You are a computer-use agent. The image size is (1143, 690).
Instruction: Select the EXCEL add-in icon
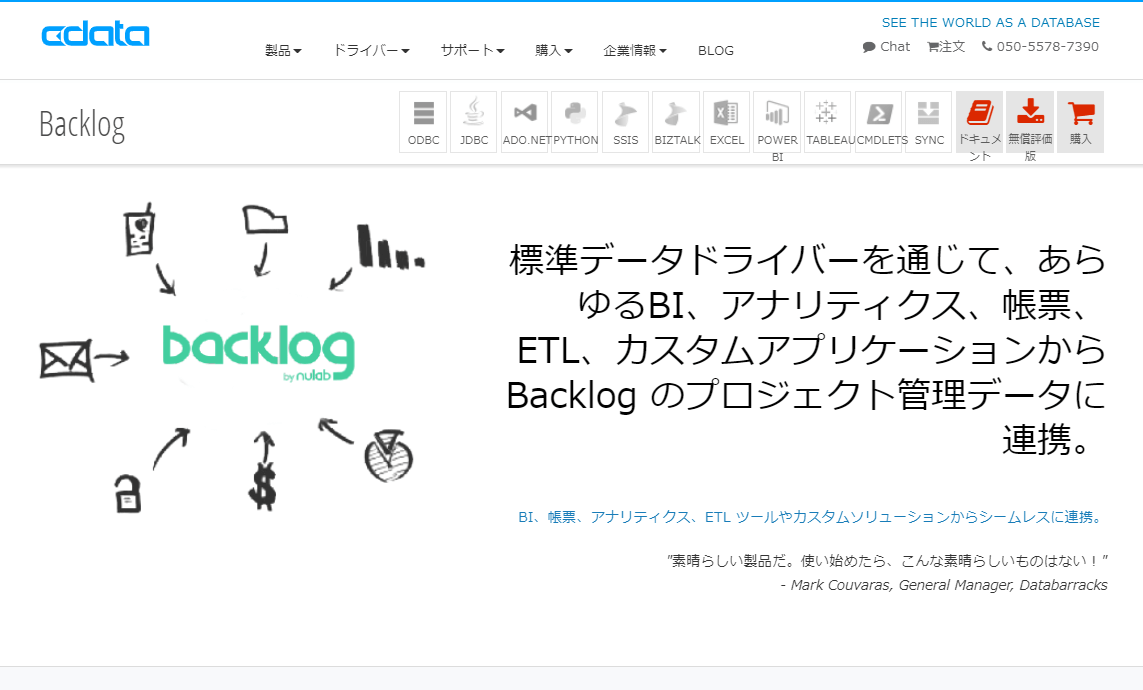[x=726, y=119]
